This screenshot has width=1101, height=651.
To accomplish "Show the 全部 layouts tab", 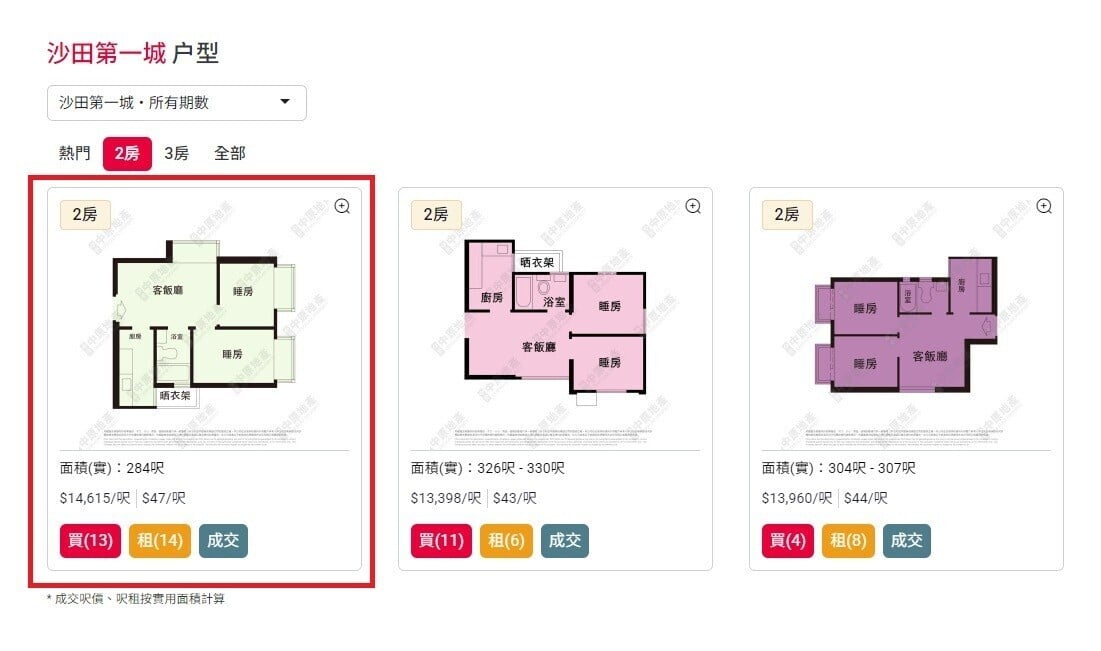I will (229, 153).
